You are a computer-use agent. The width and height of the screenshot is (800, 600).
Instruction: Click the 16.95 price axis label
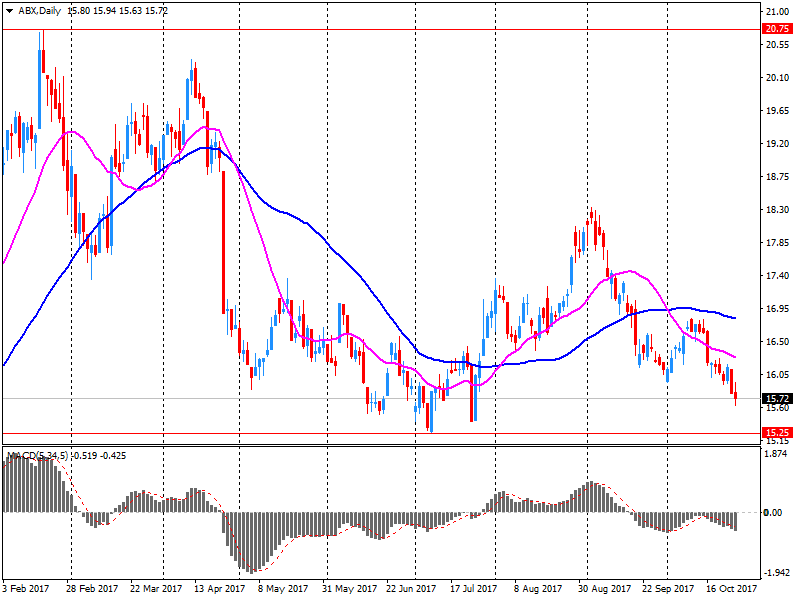click(778, 309)
